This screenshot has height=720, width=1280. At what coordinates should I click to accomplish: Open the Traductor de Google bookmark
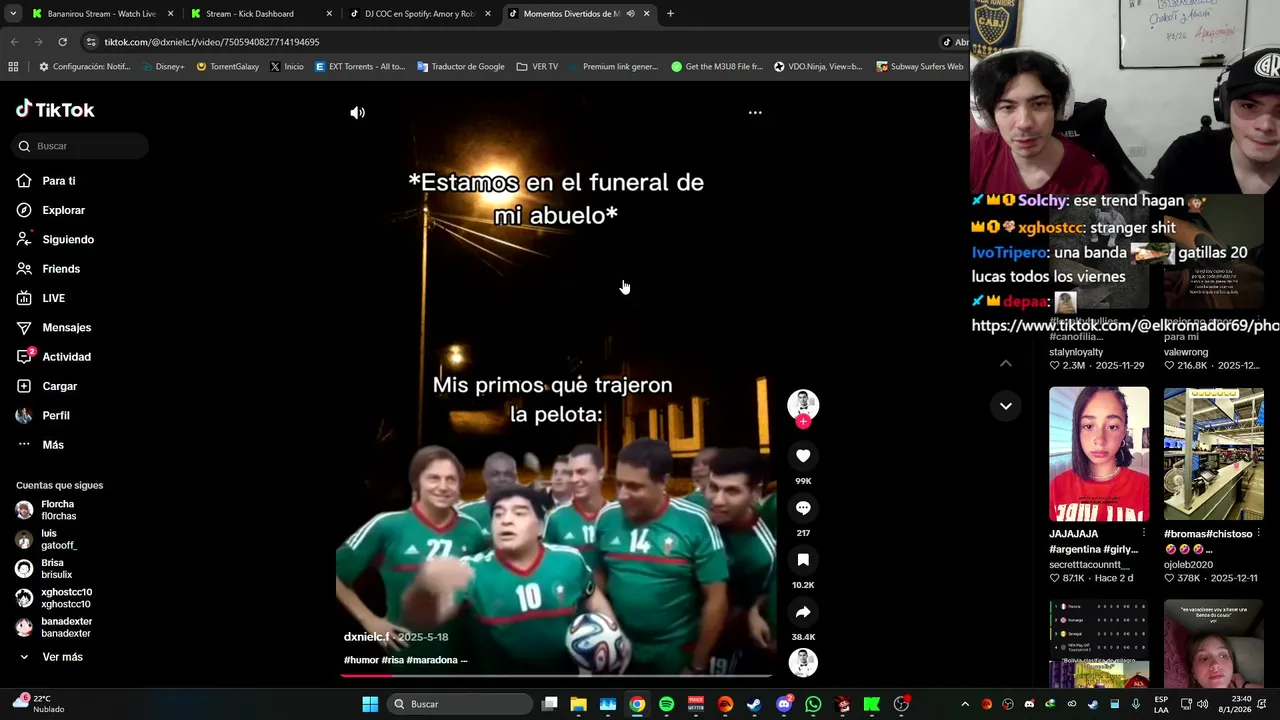click(461, 67)
